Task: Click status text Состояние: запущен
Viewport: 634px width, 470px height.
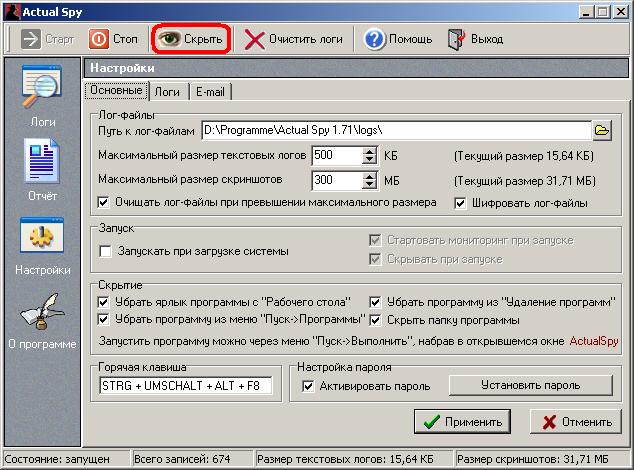Action: 57,459
